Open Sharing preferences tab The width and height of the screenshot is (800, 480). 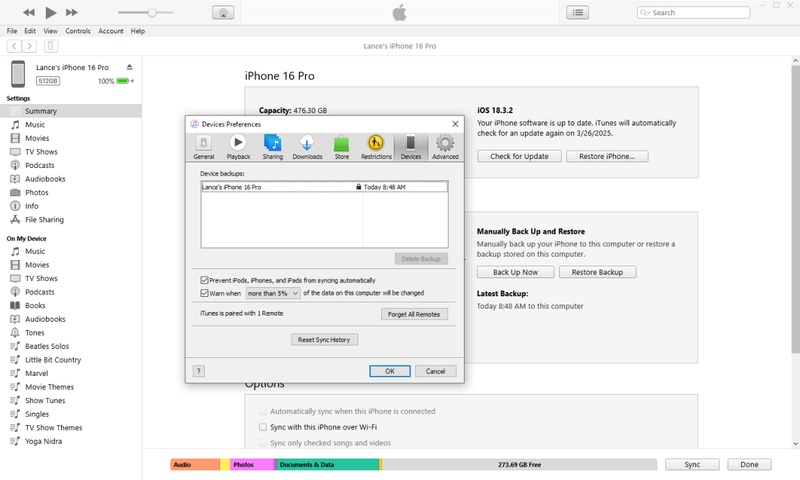(272, 147)
